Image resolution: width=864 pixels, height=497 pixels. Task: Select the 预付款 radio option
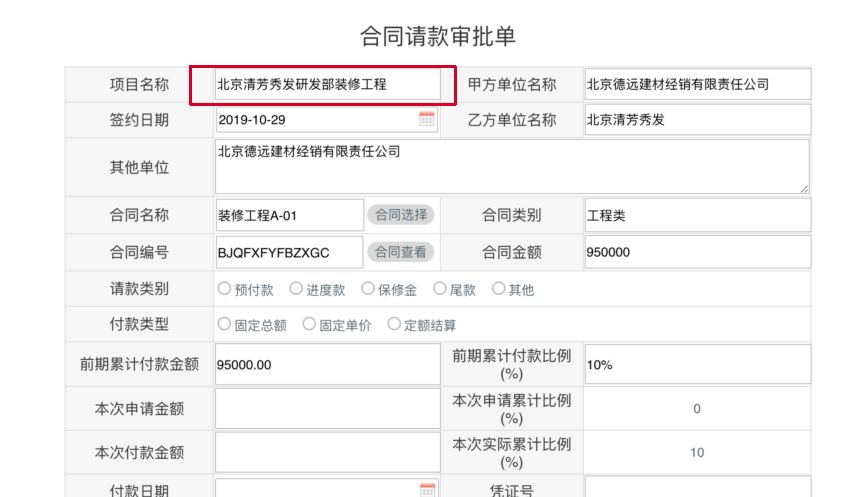(x=224, y=289)
